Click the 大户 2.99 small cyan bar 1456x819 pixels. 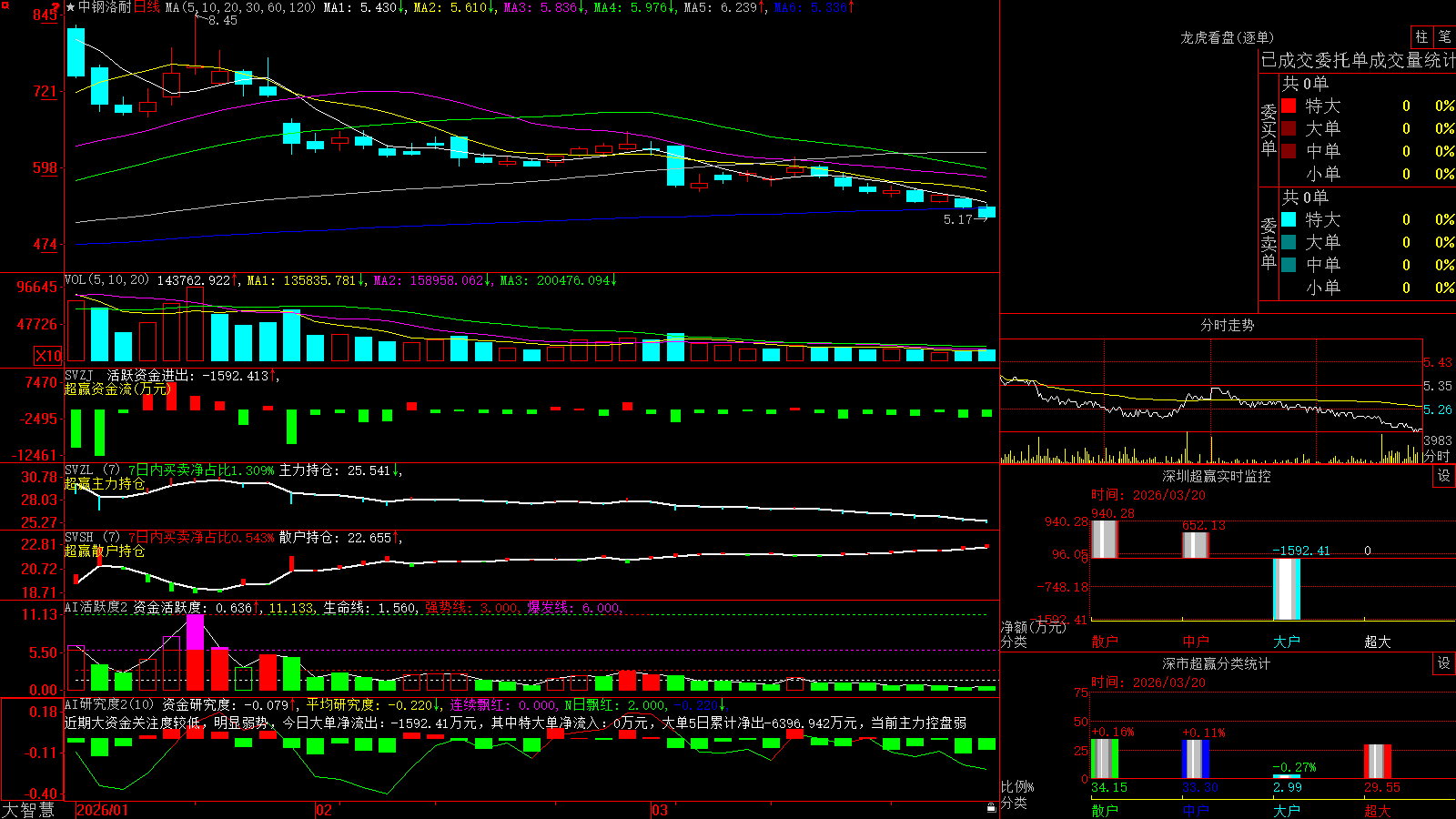click(x=1286, y=776)
